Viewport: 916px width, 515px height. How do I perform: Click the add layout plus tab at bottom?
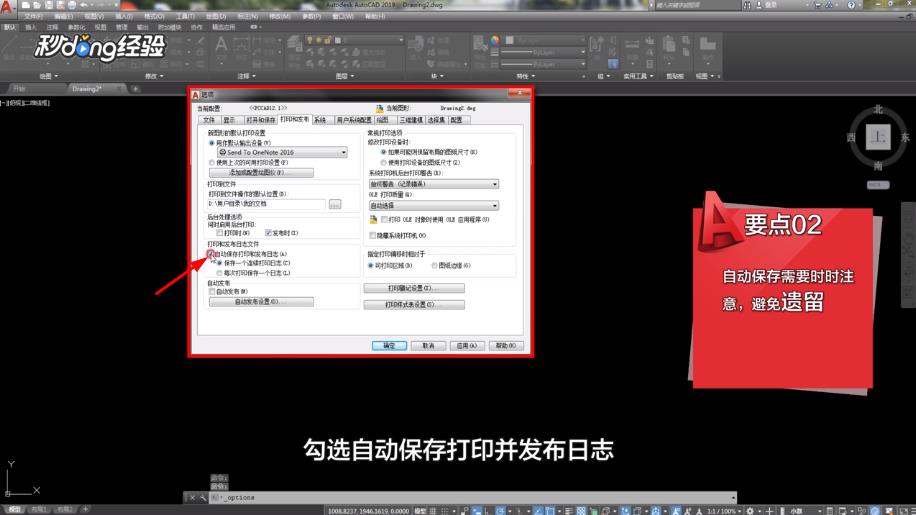point(85,509)
